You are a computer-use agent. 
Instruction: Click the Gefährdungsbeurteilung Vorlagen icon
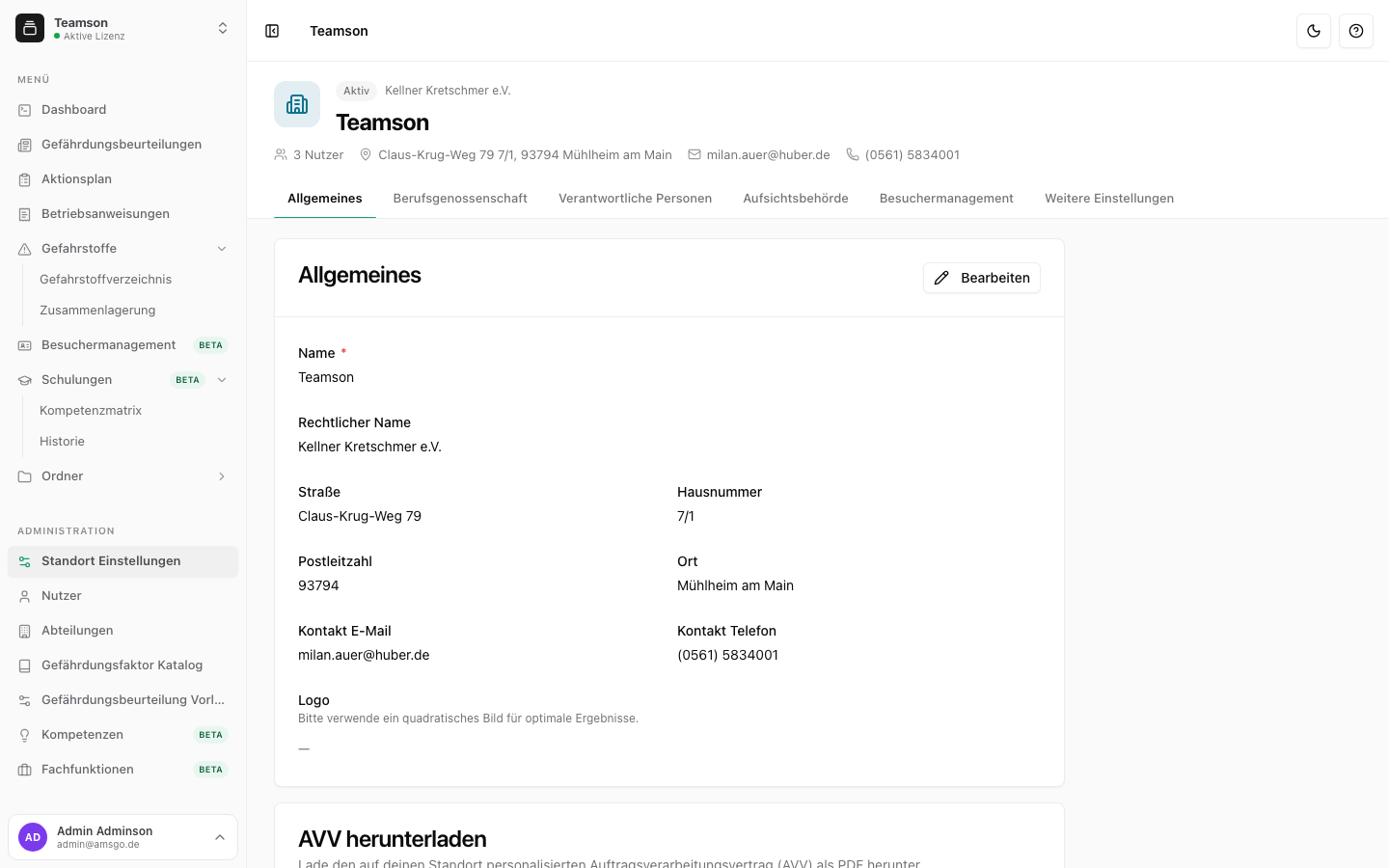pos(25,700)
